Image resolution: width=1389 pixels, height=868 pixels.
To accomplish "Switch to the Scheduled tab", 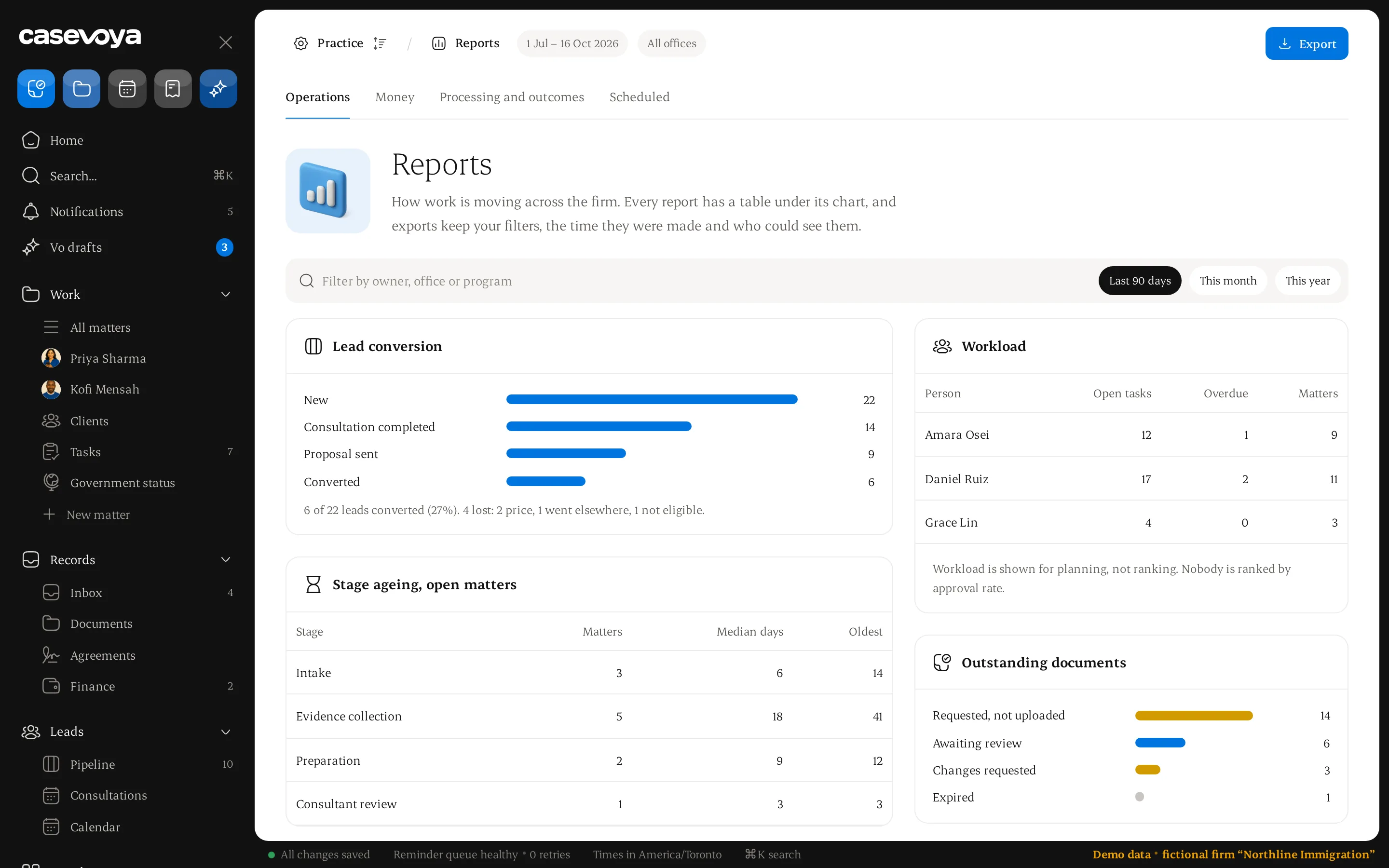I will pyautogui.click(x=640, y=97).
